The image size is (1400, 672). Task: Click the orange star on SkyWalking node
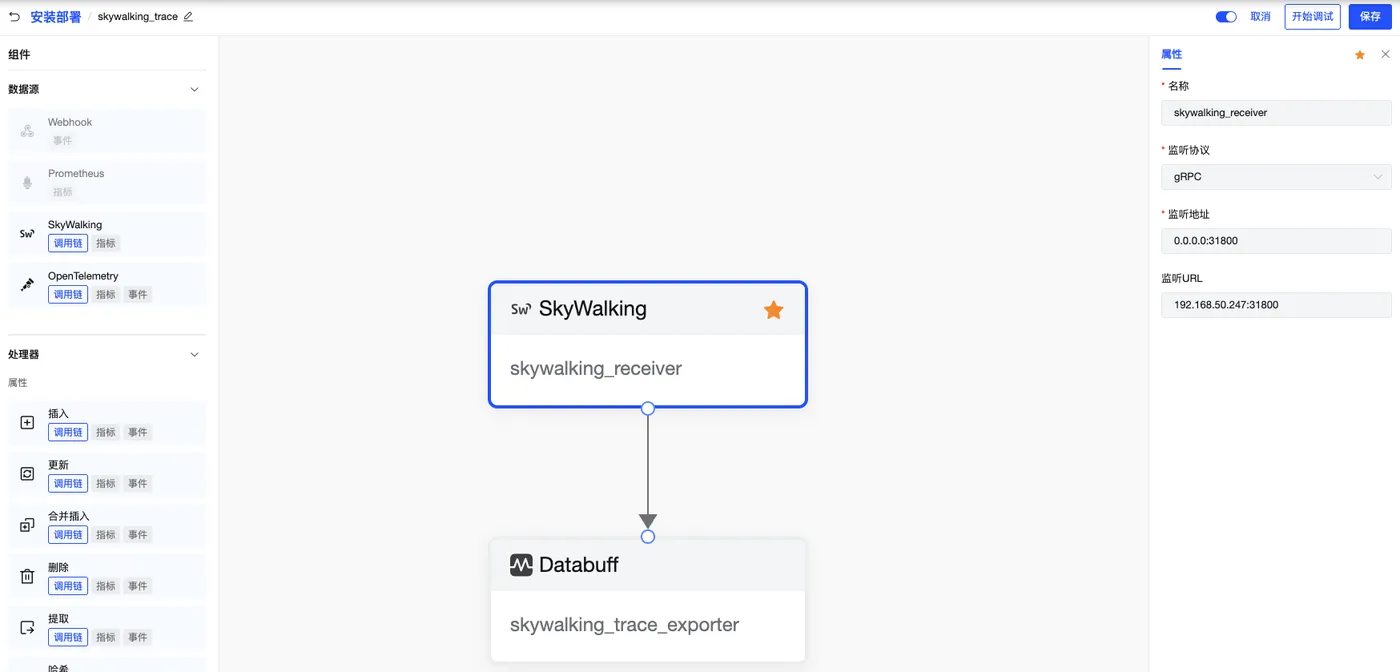click(x=773, y=310)
